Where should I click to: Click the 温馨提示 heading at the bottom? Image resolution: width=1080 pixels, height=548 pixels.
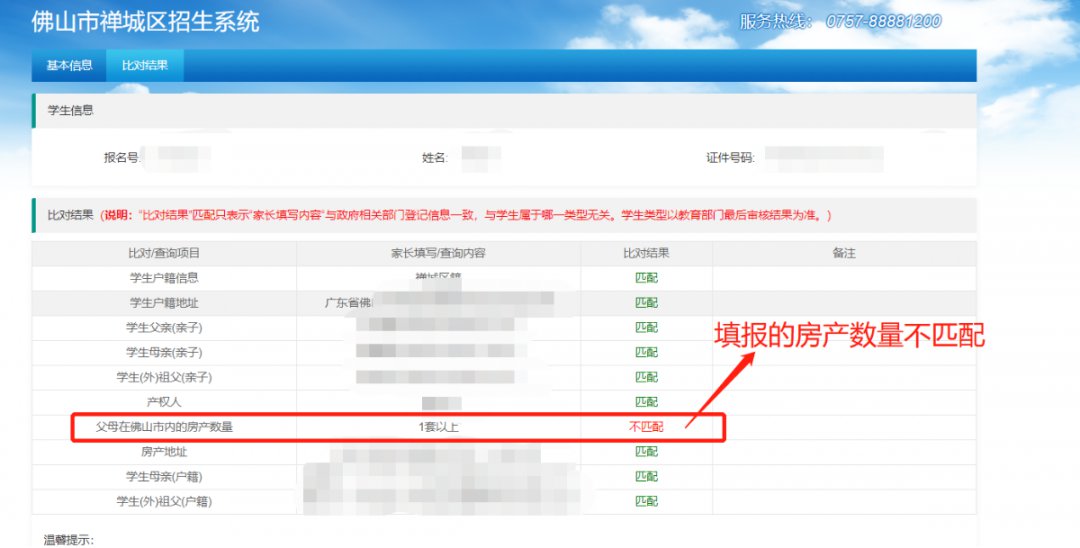68,540
